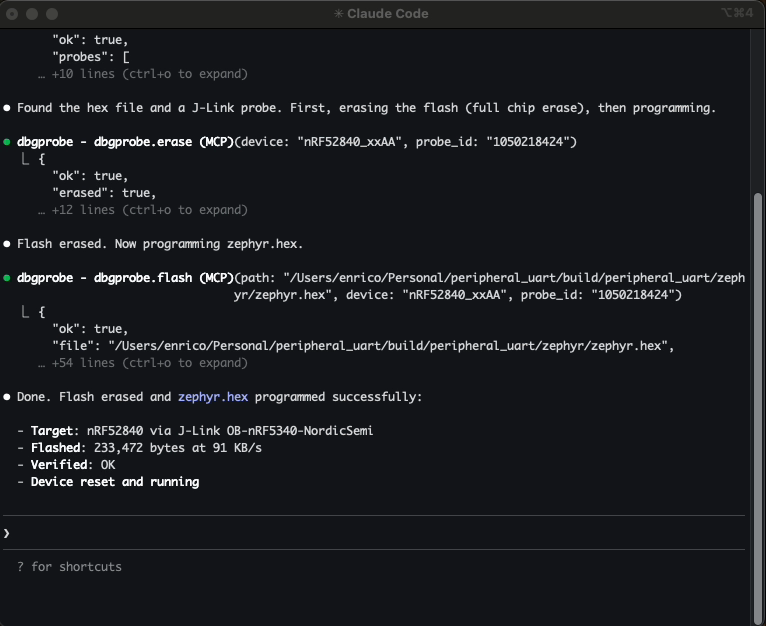Click the tree connector under the dbgprobe.erase call
This screenshot has width=766, height=626.
click(25, 159)
